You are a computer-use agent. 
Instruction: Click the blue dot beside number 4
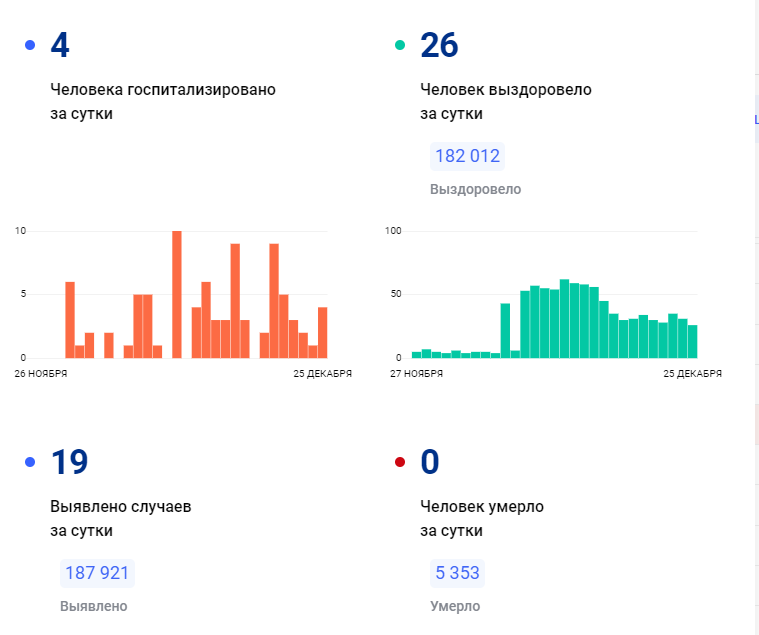click(x=30, y=45)
